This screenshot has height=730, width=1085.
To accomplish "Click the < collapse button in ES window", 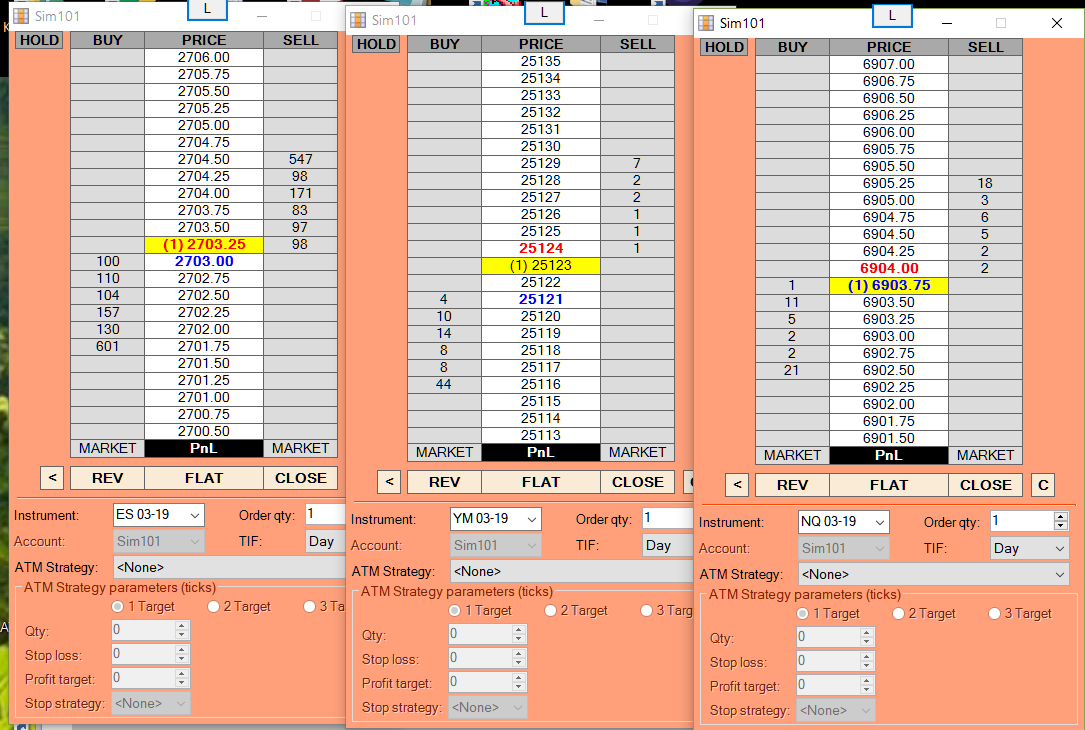I will pyautogui.click(x=53, y=478).
